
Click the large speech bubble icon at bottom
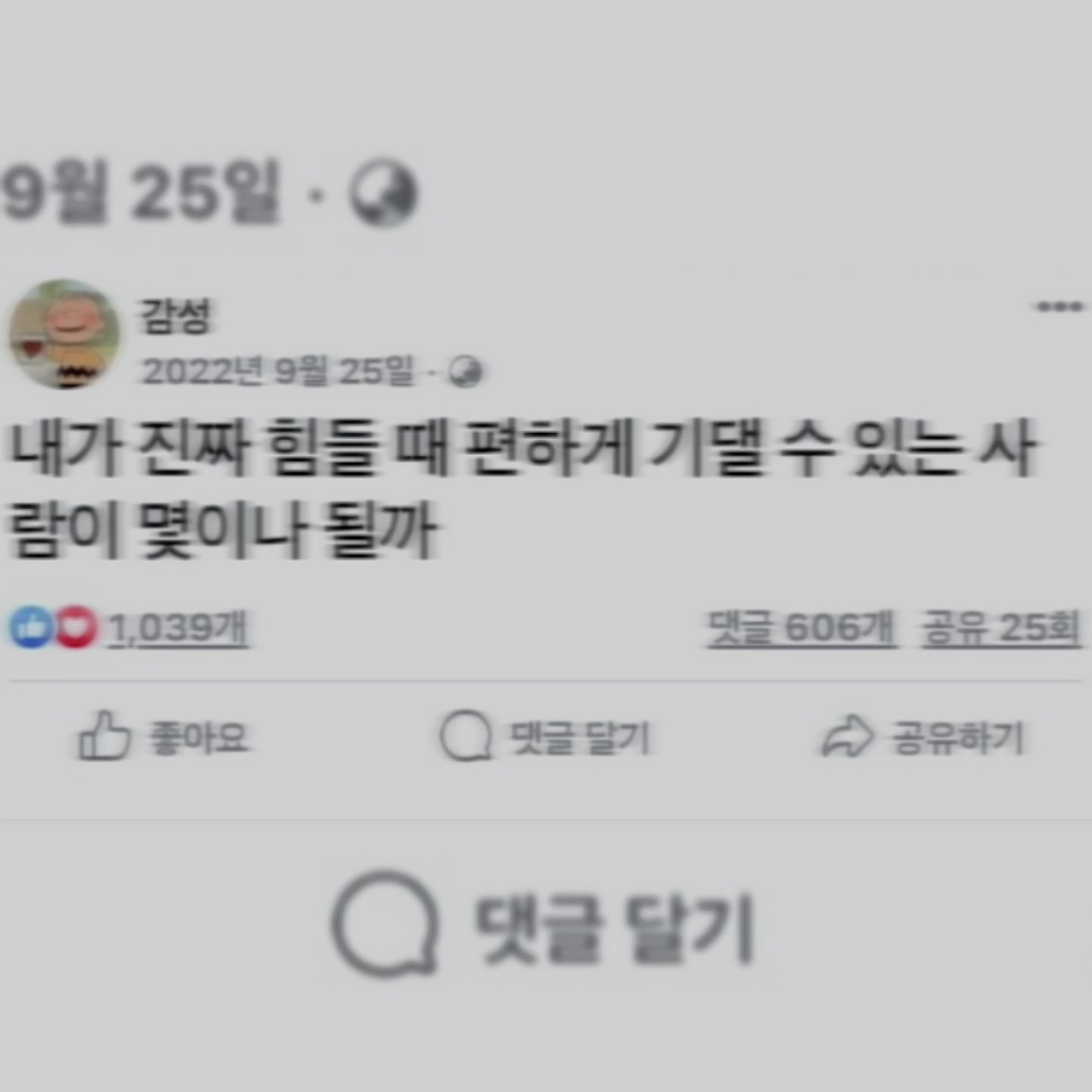(x=384, y=924)
